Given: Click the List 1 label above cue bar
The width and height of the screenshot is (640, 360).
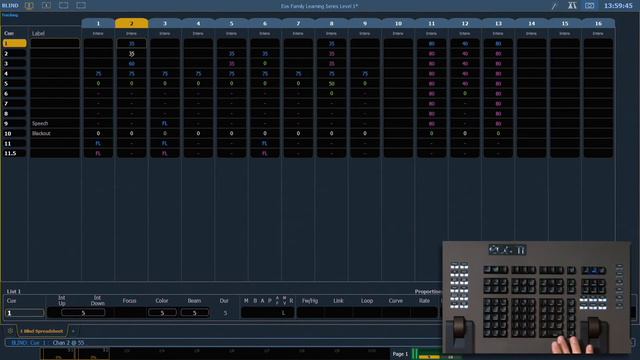Looking at the screenshot, I should (13, 291).
